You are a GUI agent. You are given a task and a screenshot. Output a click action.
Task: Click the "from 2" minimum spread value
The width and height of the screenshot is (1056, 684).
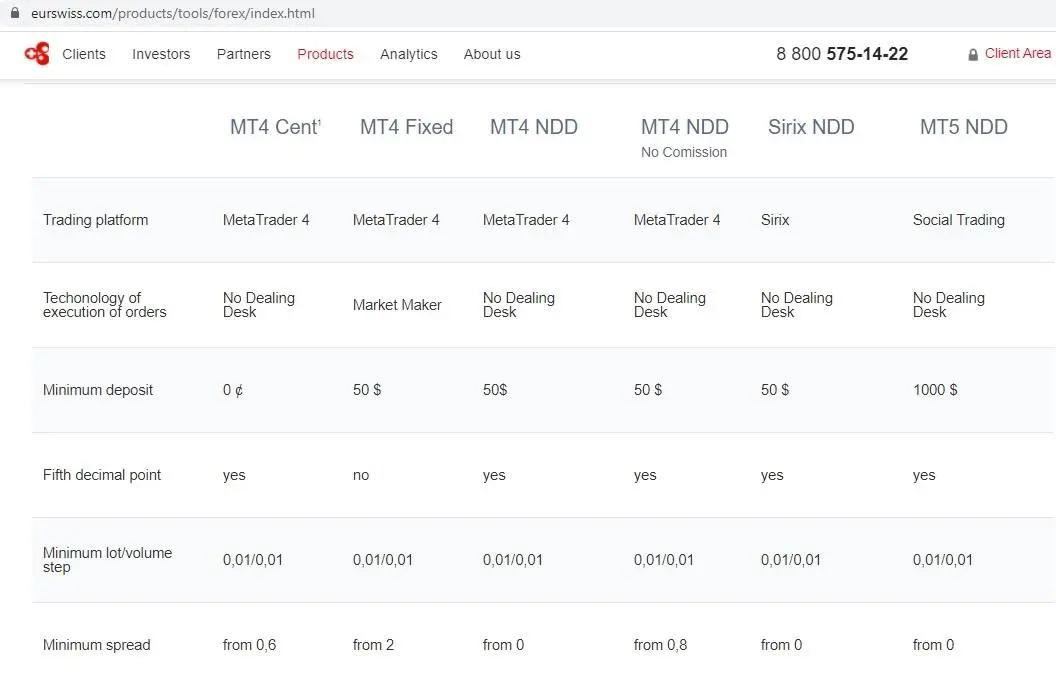(373, 645)
